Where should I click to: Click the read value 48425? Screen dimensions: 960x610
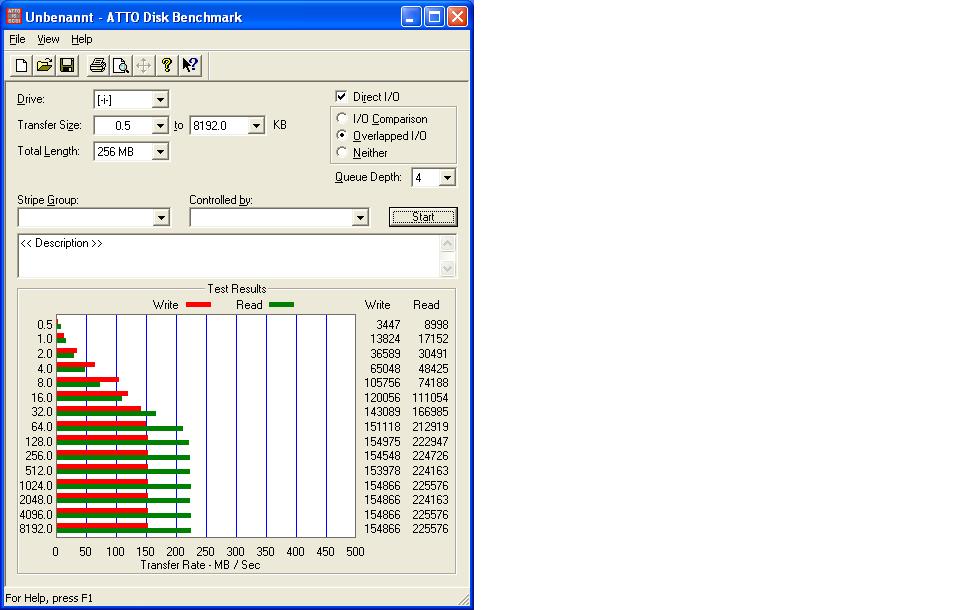[x=433, y=369]
